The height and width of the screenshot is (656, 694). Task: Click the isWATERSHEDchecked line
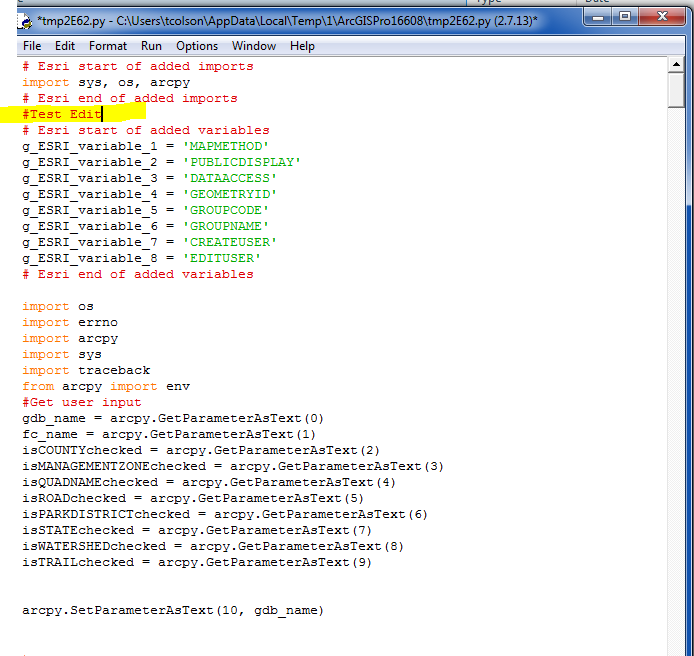[213, 546]
